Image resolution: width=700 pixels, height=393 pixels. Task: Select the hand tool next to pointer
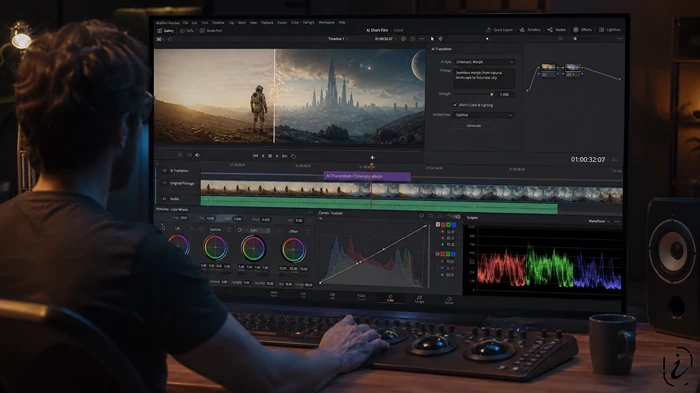pyautogui.click(x=440, y=39)
